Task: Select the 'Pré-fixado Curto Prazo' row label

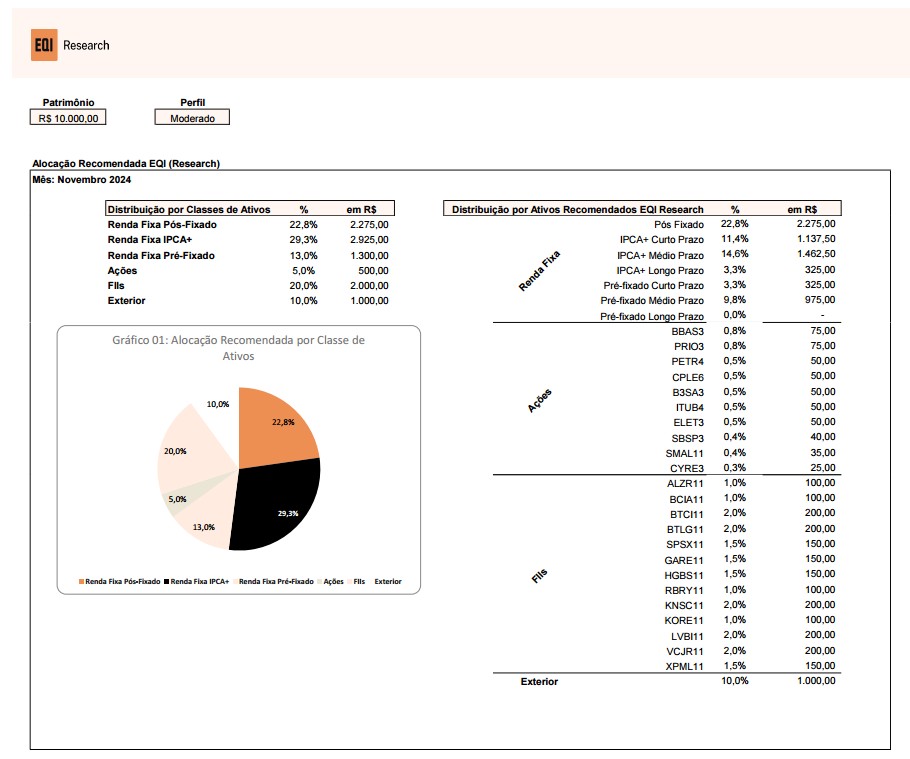Action: (x=653, y=285)
